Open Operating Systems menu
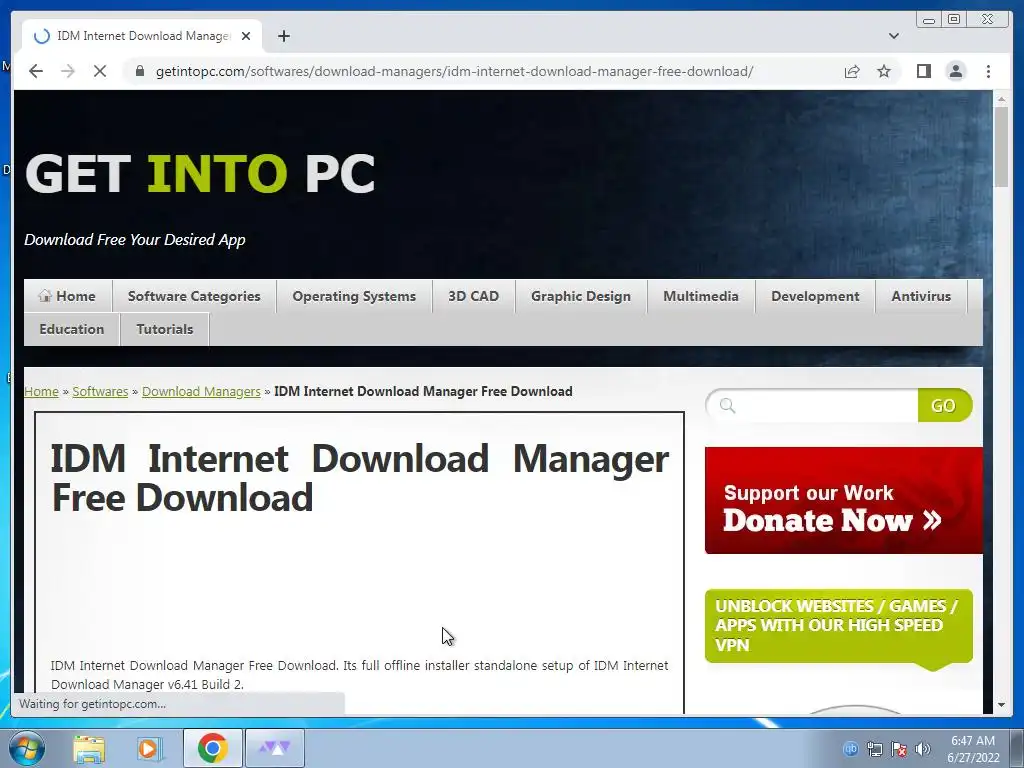The width and height of the screenshot is (1024, 768). tap(354, 296)
